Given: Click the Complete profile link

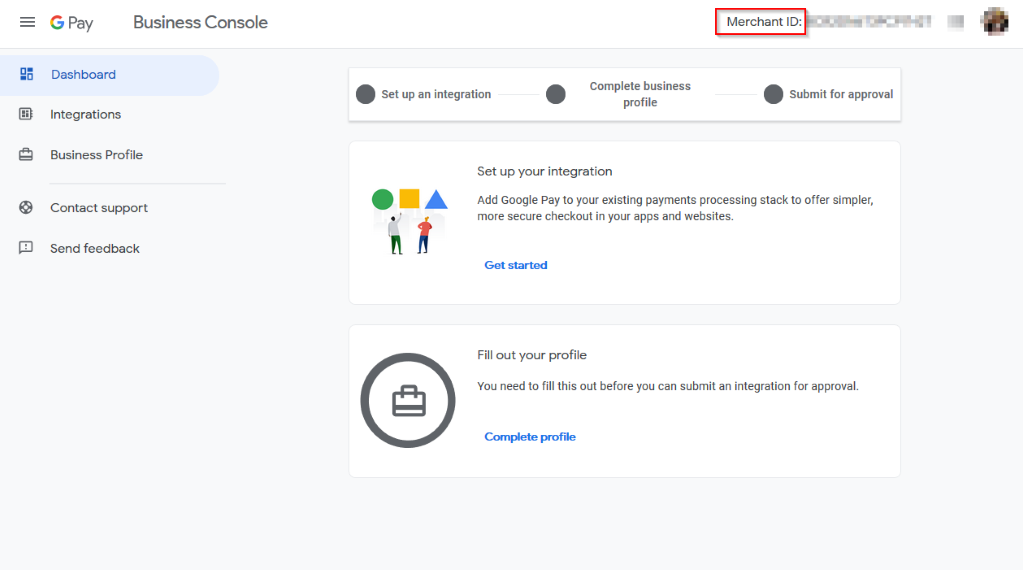Looking at the screenshot, I should (x=530, y=437).
